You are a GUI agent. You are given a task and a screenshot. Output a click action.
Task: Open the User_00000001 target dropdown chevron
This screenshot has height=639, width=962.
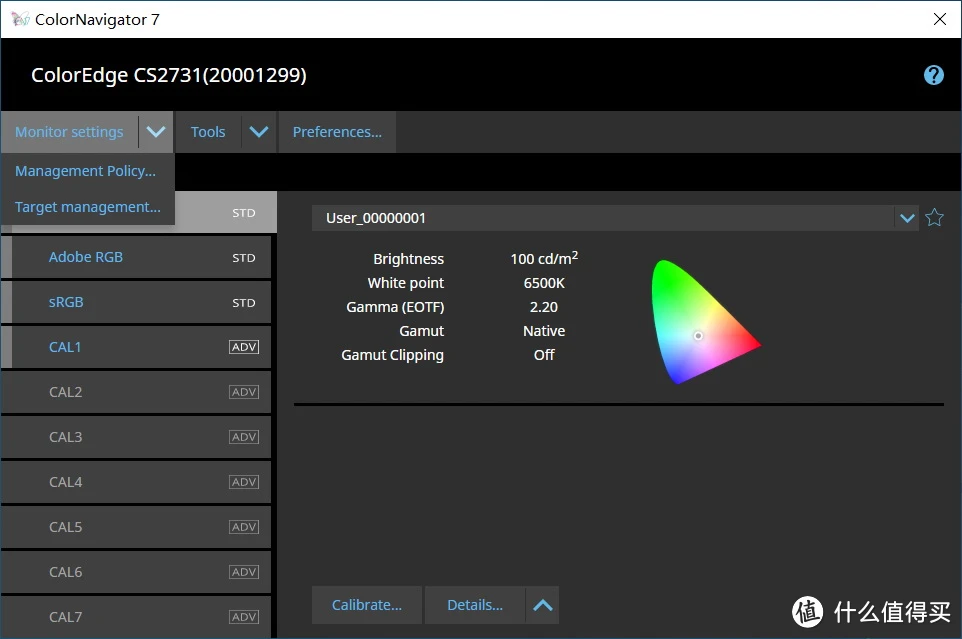907,218
